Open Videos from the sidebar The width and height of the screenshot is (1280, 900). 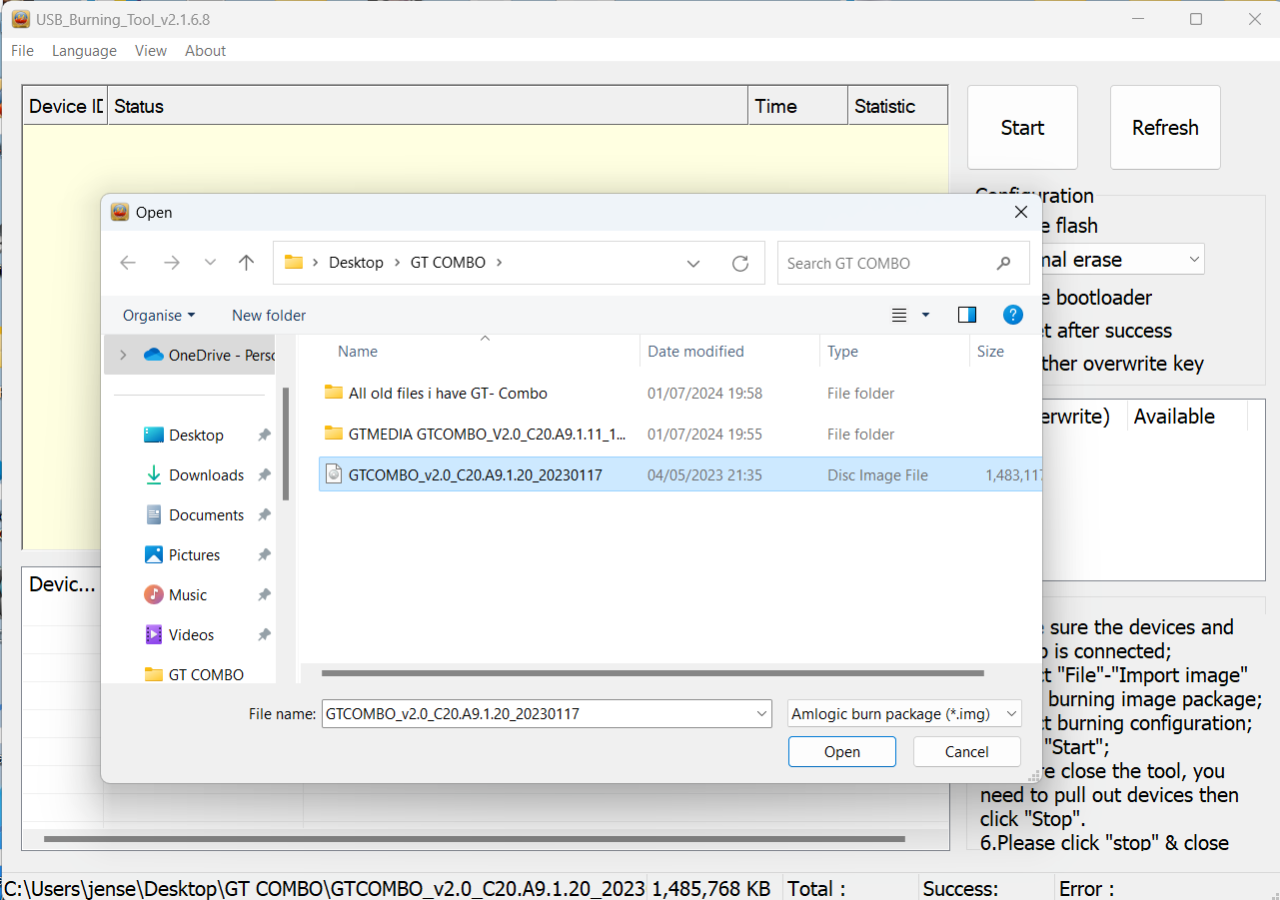click(191, 635)
